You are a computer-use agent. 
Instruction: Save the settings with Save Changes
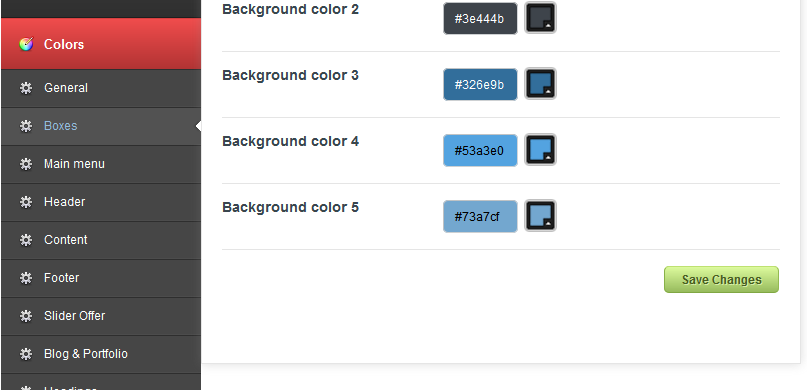[x=721, y=279]
